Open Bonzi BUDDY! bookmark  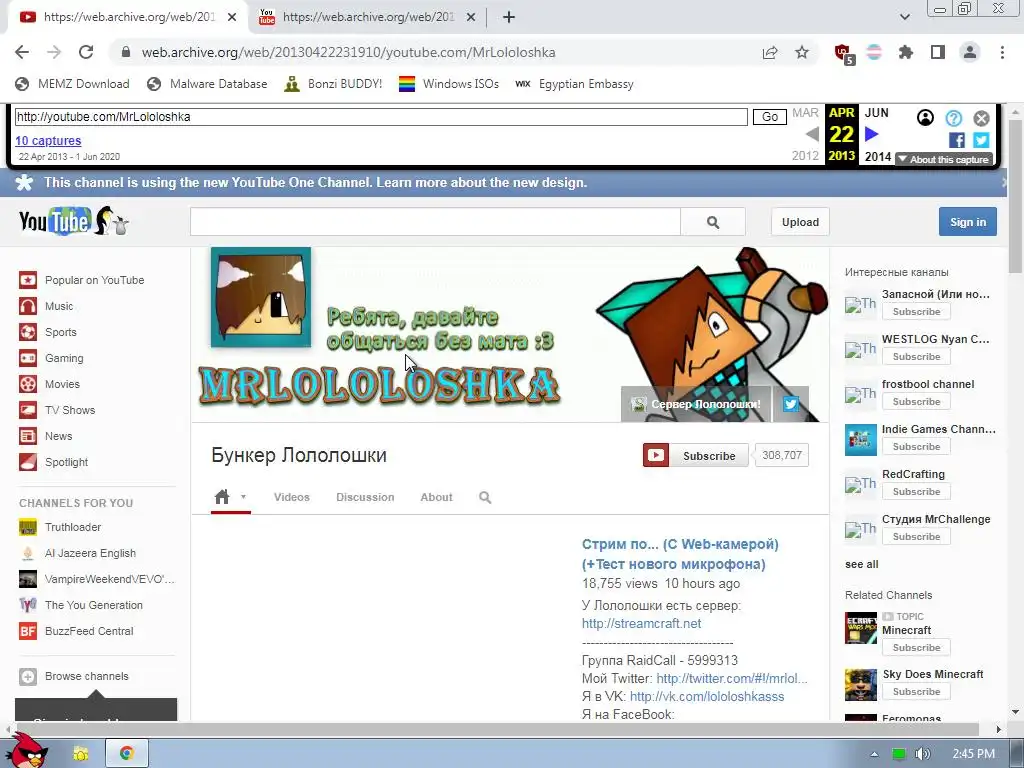coord(333,84)
